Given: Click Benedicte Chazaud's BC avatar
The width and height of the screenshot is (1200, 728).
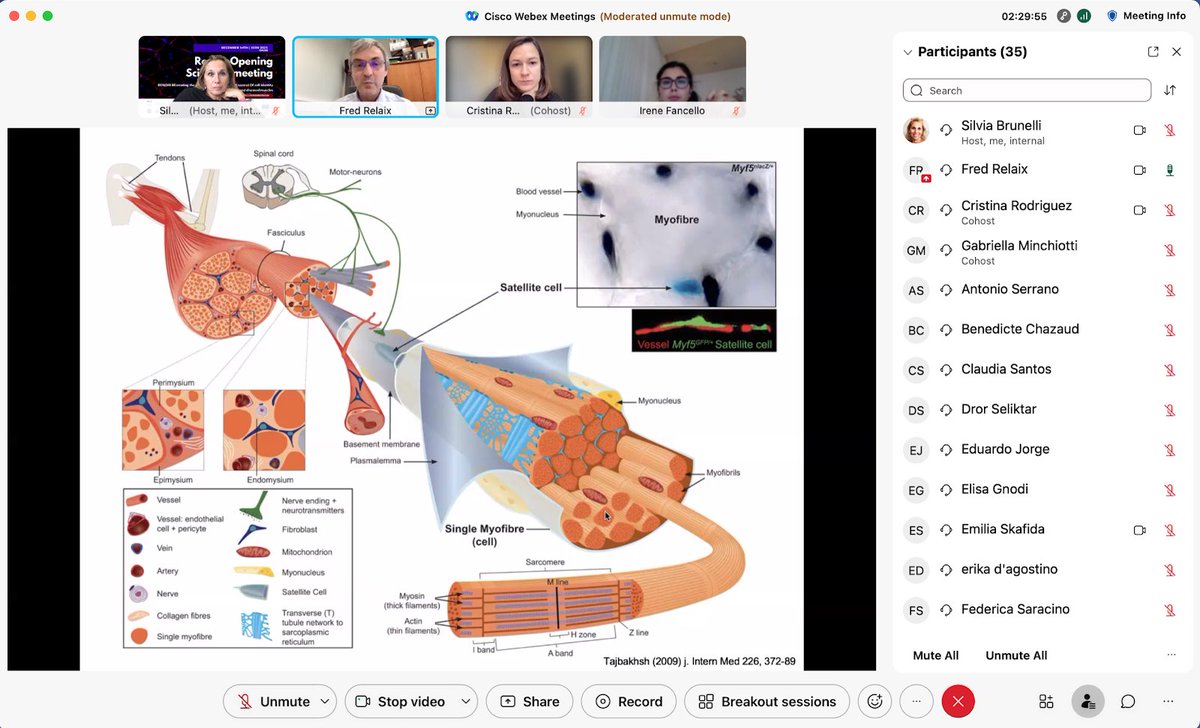Looking at the screenshot, I should (x=916, y=330).
